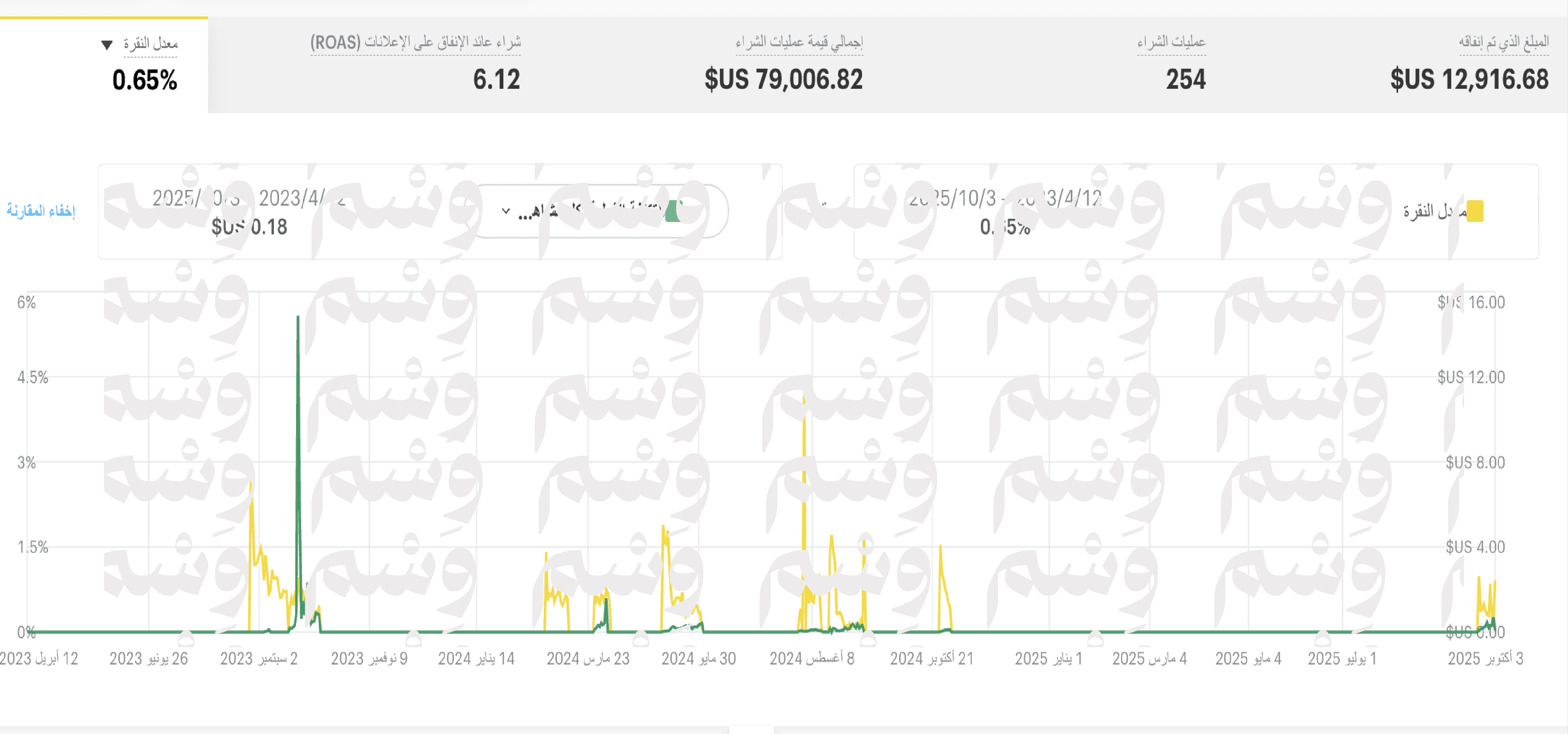Click the 12 April 2023 axis label
The height and width of the screenshot is (734, 1568).
tap(39, 658)
